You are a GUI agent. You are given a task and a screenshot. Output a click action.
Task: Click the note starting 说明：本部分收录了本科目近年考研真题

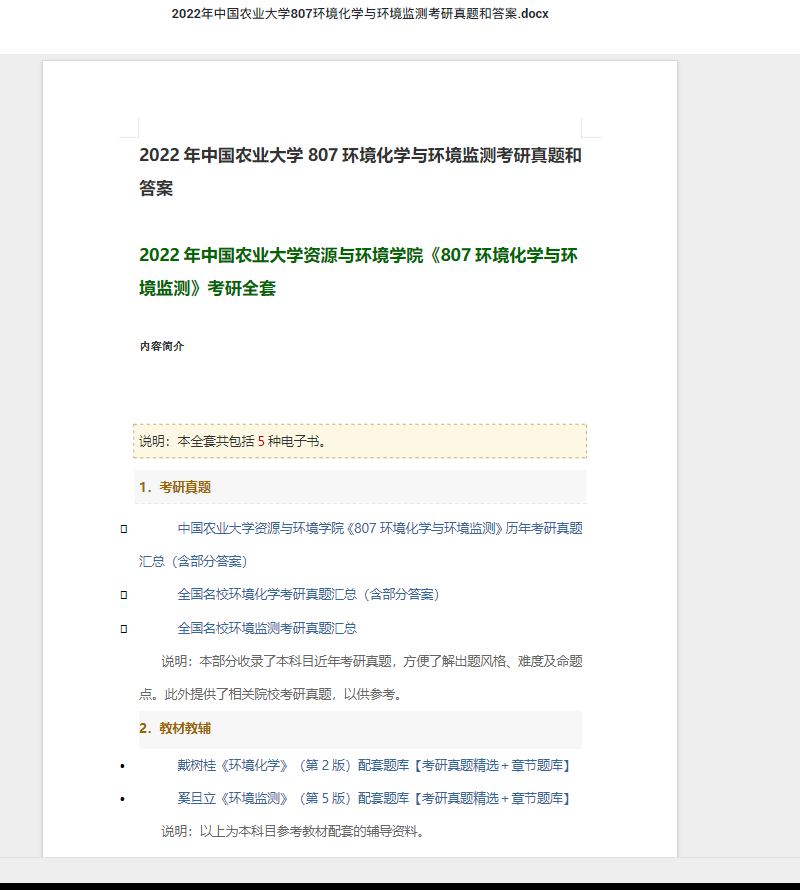[x=361, y=678]
